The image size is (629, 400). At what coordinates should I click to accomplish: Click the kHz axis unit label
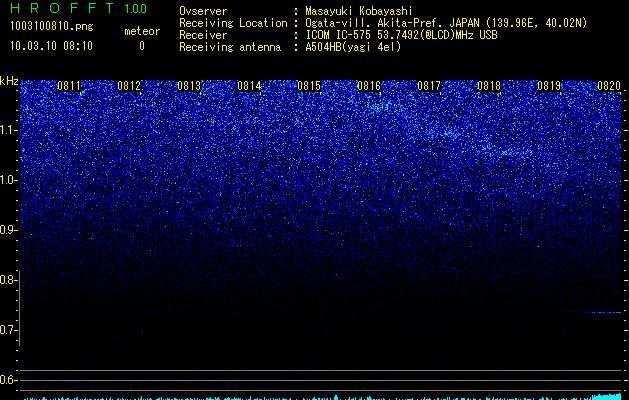9,81
